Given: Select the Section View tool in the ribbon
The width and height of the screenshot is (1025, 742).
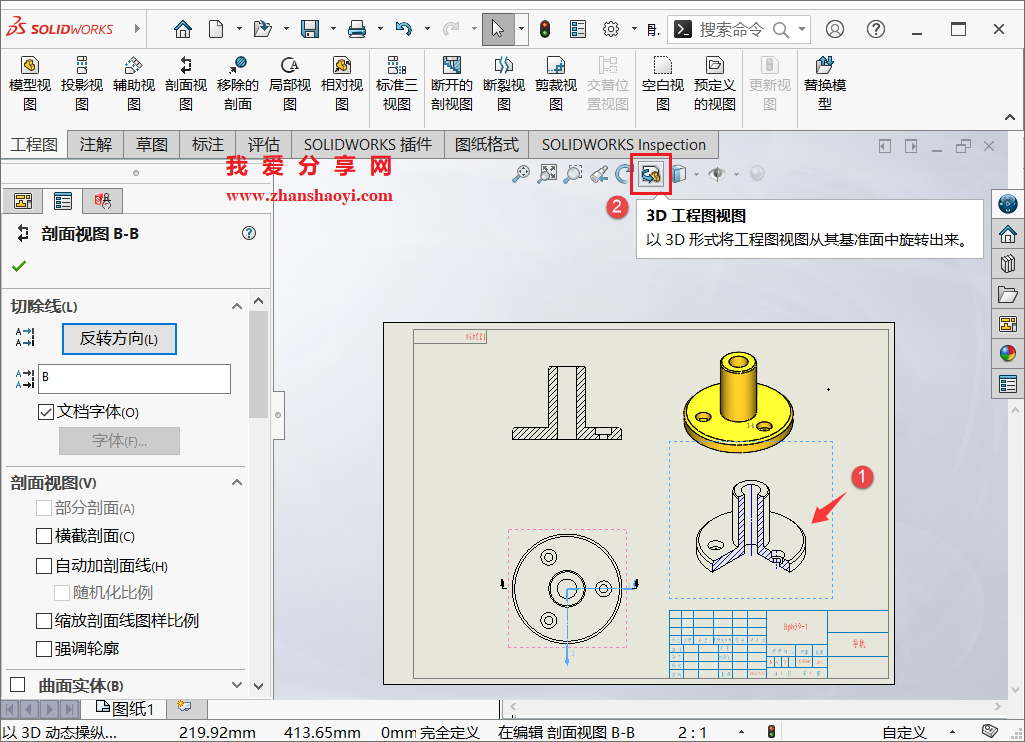Looking at the screenshot, I should (185, 80).
